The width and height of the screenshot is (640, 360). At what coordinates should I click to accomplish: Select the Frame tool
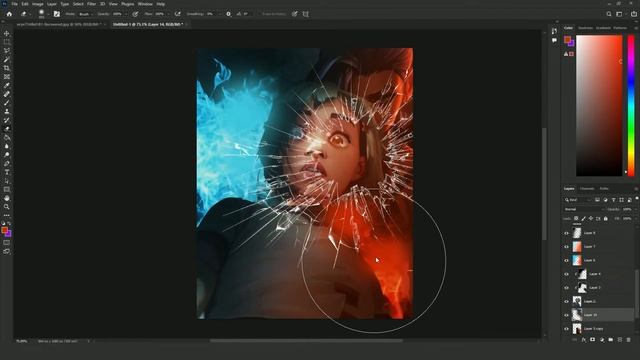click(x=7, y=77)
